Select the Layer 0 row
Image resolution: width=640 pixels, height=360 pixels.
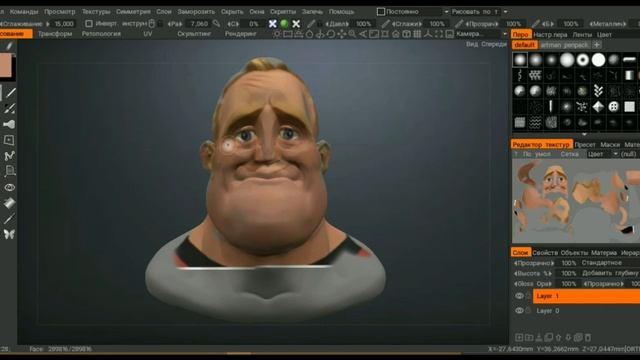(x=586, y=311)
